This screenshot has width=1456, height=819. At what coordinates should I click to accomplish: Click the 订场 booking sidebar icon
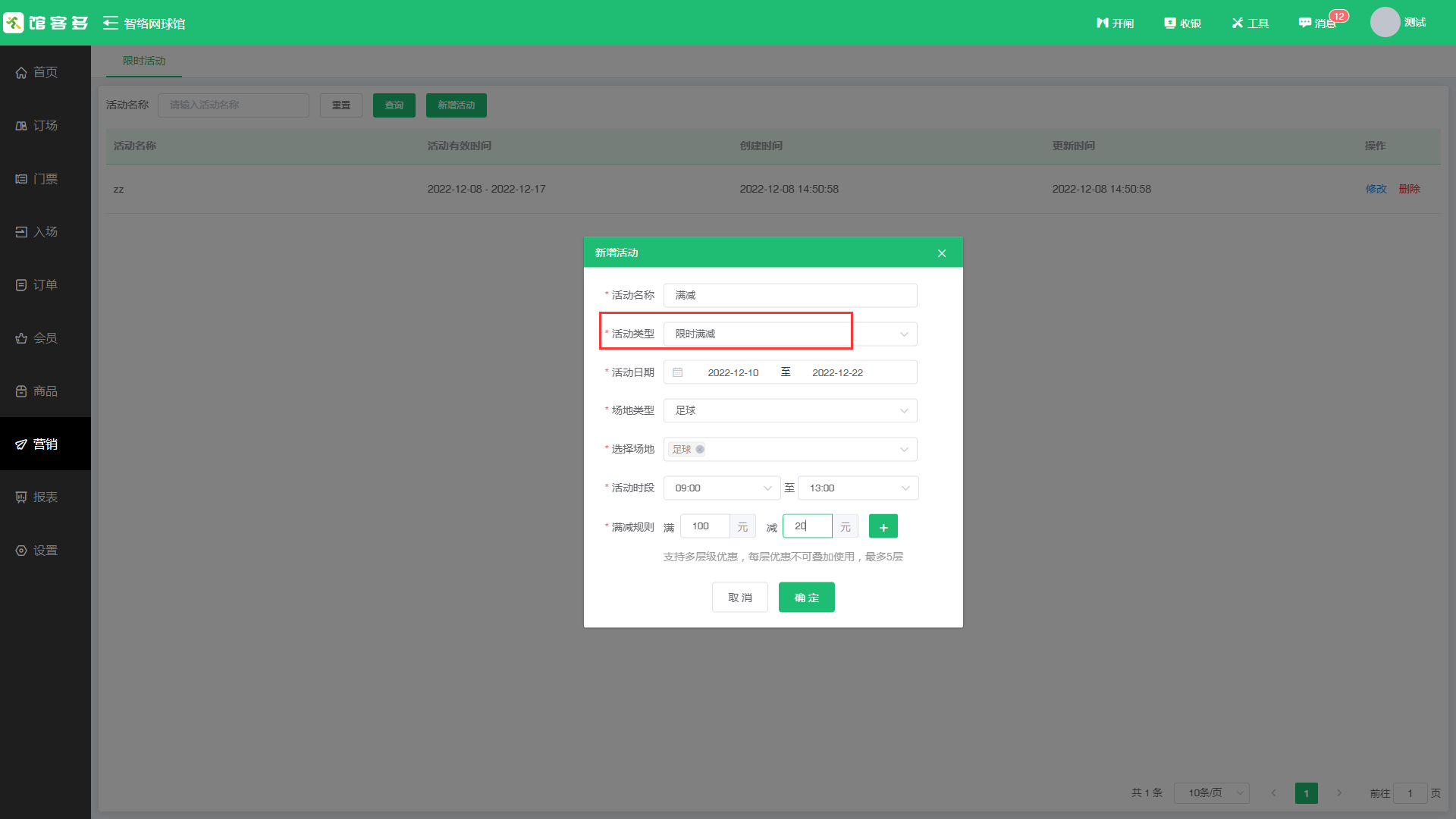(x=21, y=126)
